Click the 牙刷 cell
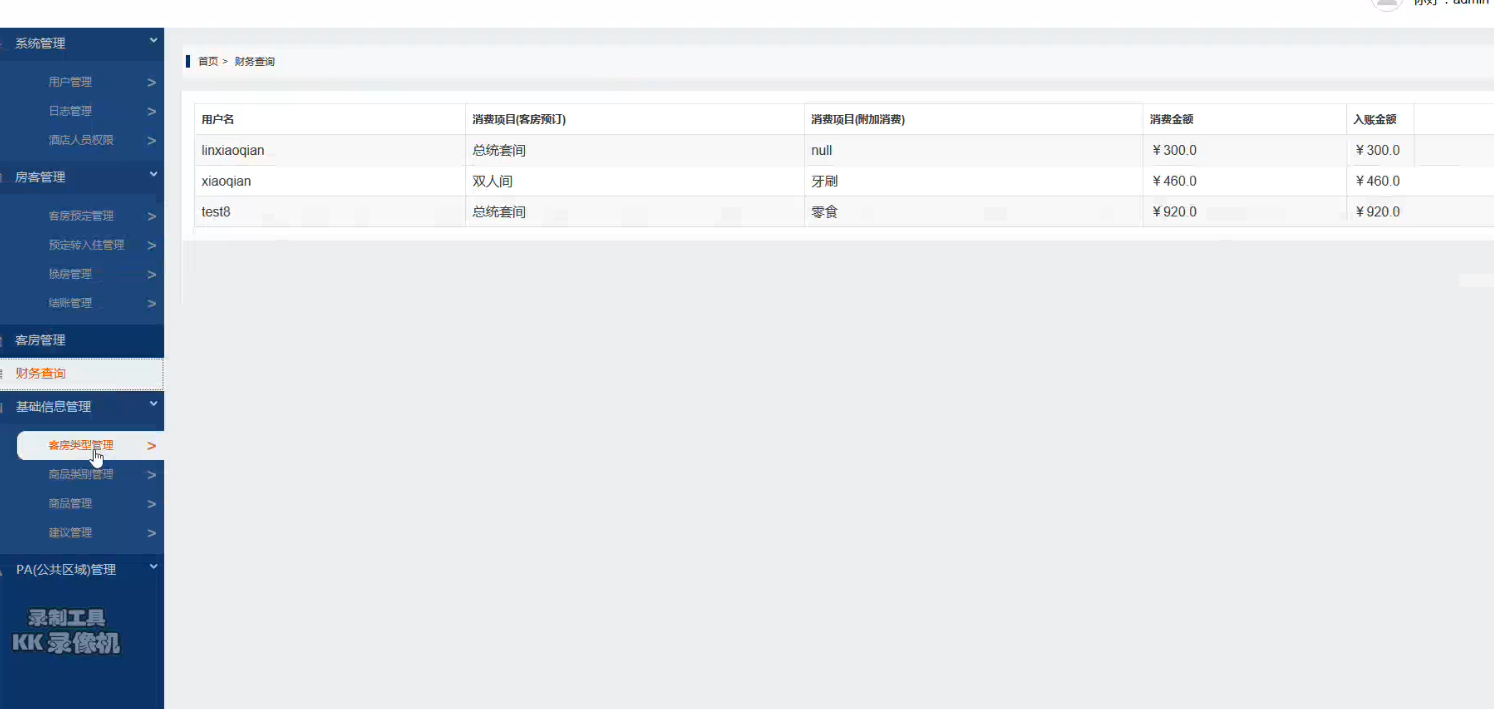This screenshot has height=709, width=1494. click(x=824, y=182)
